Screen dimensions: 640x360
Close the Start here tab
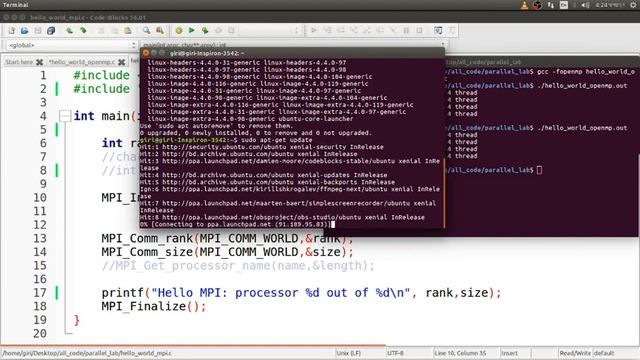tap(40, 62)
